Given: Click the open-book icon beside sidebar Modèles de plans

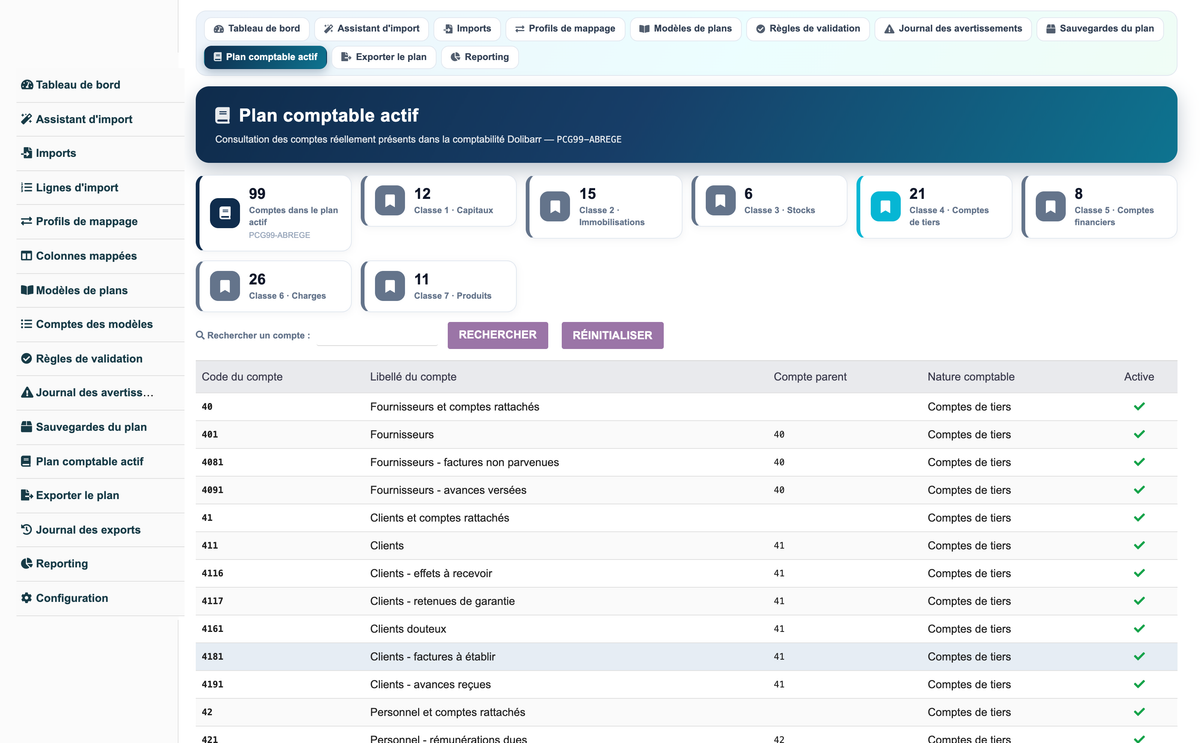Looking at the screenshot, I should [x=27, y=290].
